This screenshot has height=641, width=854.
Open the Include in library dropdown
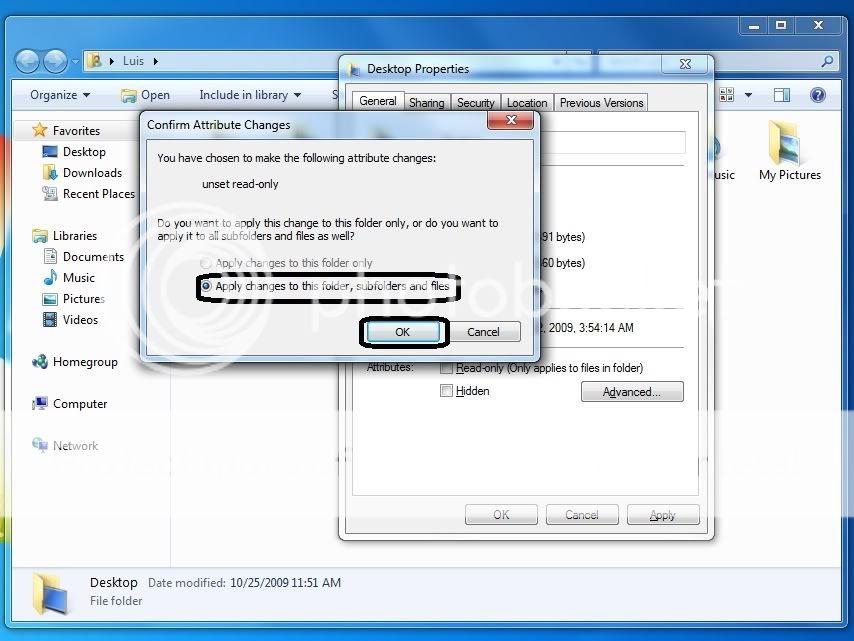[x=250, y=94]
